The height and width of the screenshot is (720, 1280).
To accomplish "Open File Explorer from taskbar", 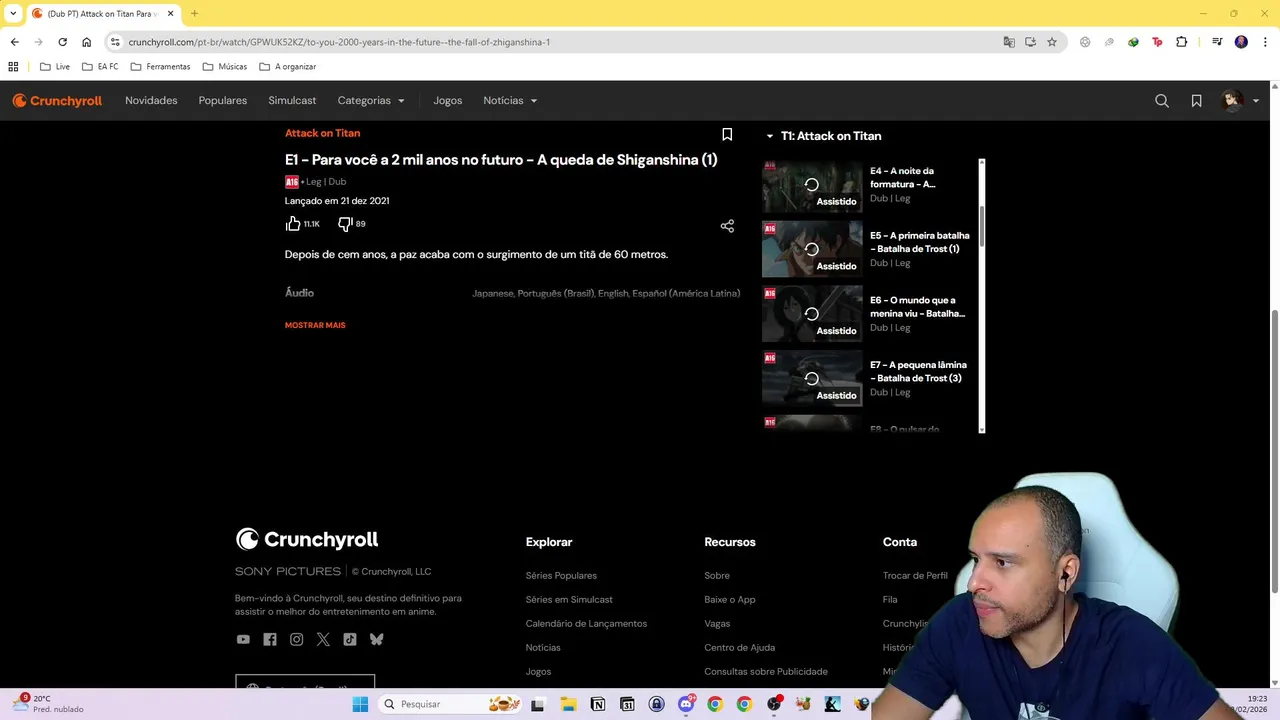I will (568, 704).
